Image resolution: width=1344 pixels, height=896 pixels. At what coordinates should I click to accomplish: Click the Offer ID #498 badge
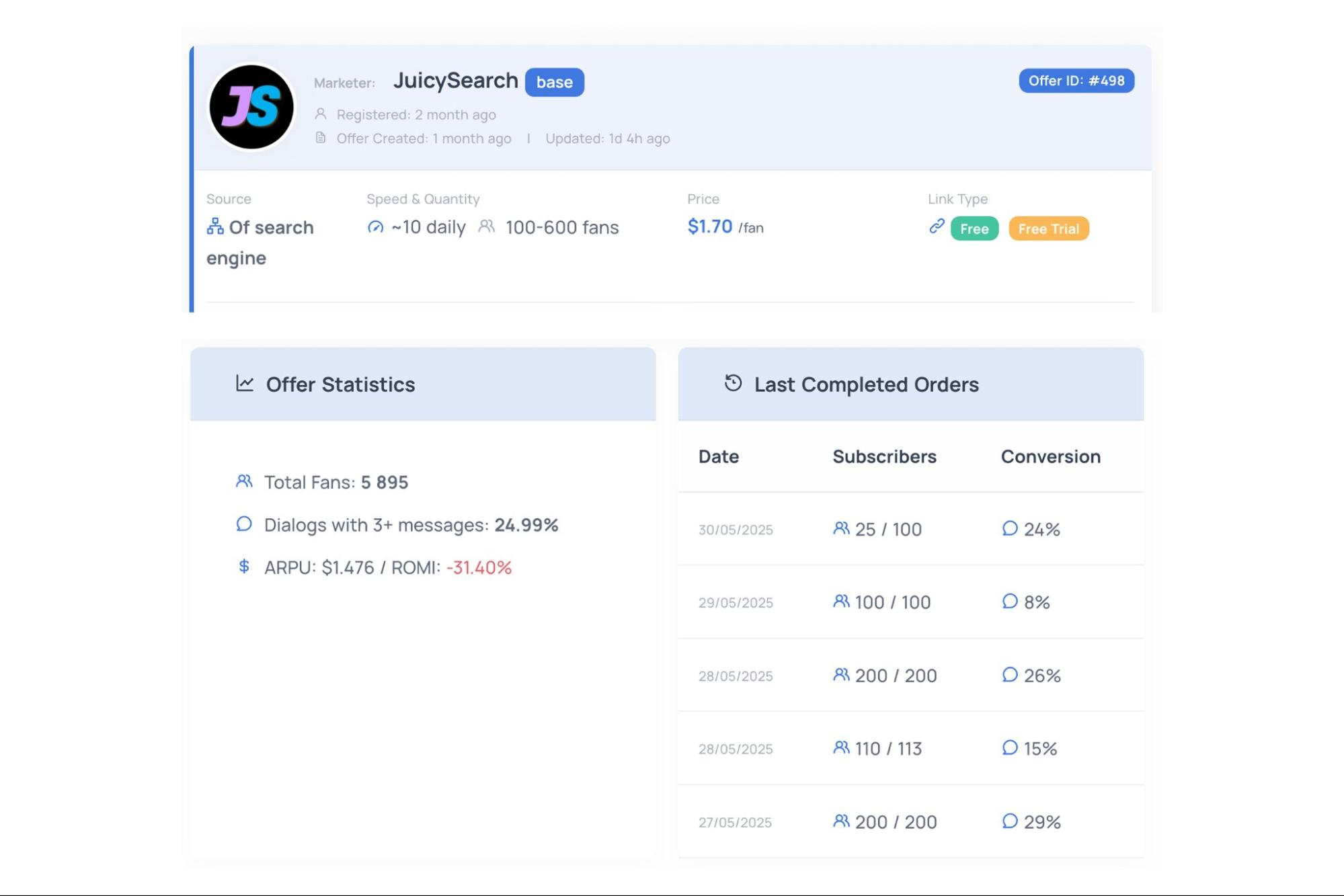click(x=1076, y=81)
